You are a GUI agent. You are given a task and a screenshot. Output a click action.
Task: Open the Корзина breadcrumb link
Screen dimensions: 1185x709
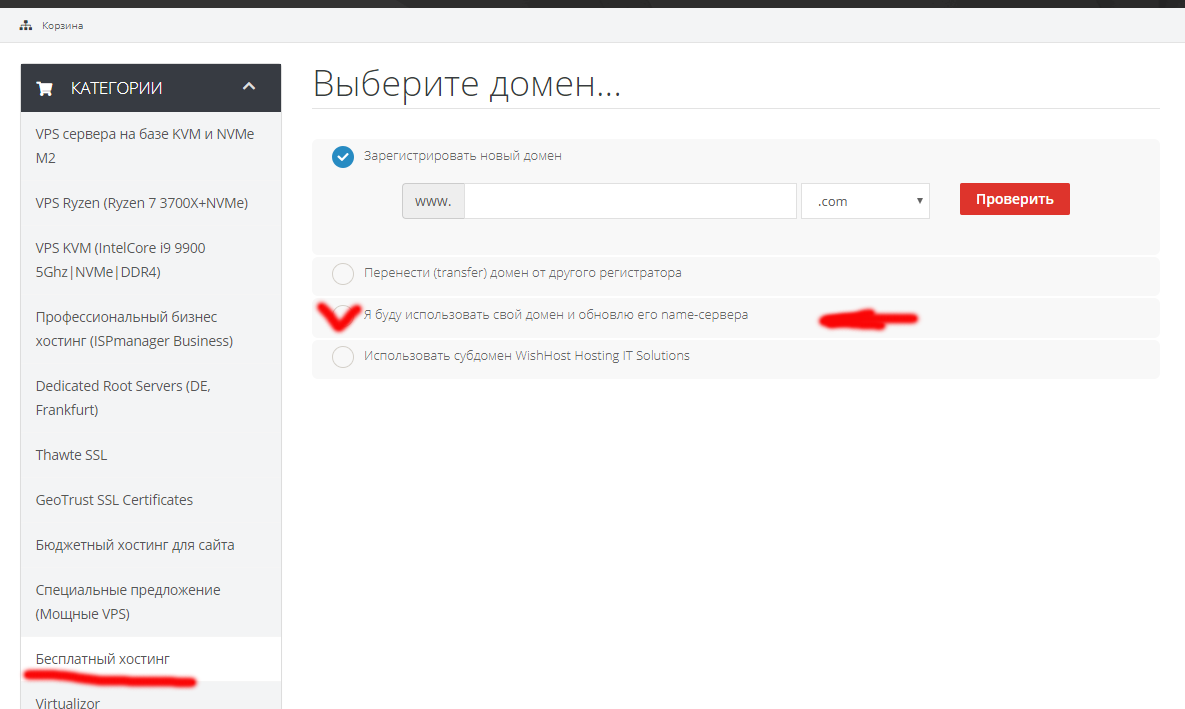coord(63,26)
